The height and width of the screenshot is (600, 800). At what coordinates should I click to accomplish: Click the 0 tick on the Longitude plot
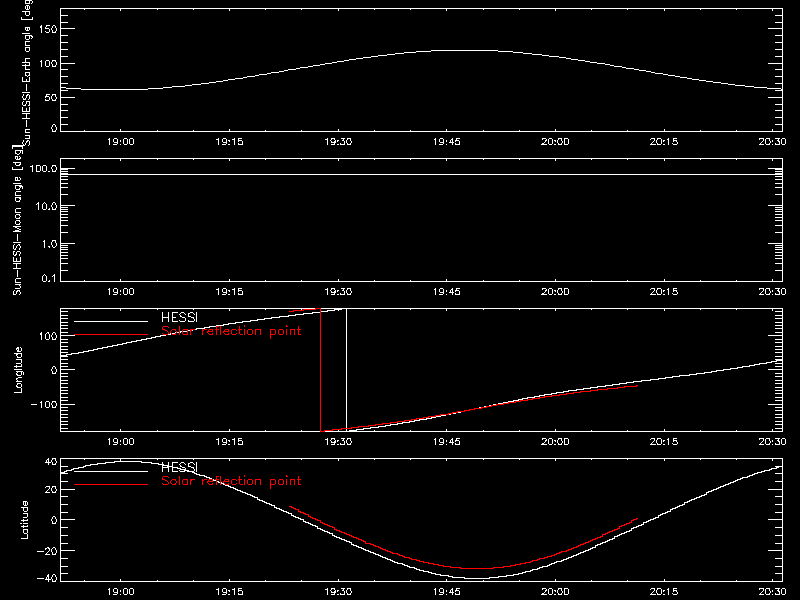[x=55, y=370]
